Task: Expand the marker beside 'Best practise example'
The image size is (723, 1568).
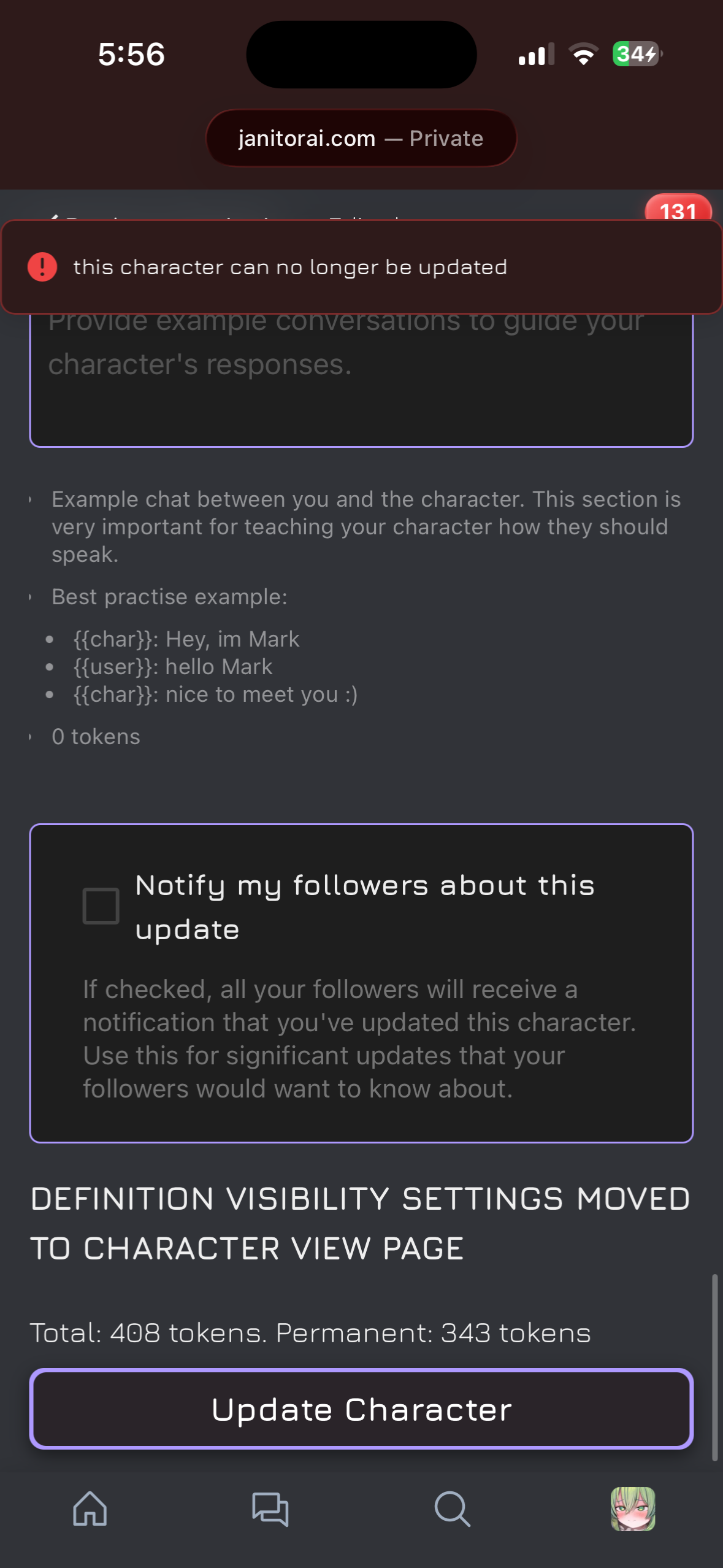Action: coord(30,597)
